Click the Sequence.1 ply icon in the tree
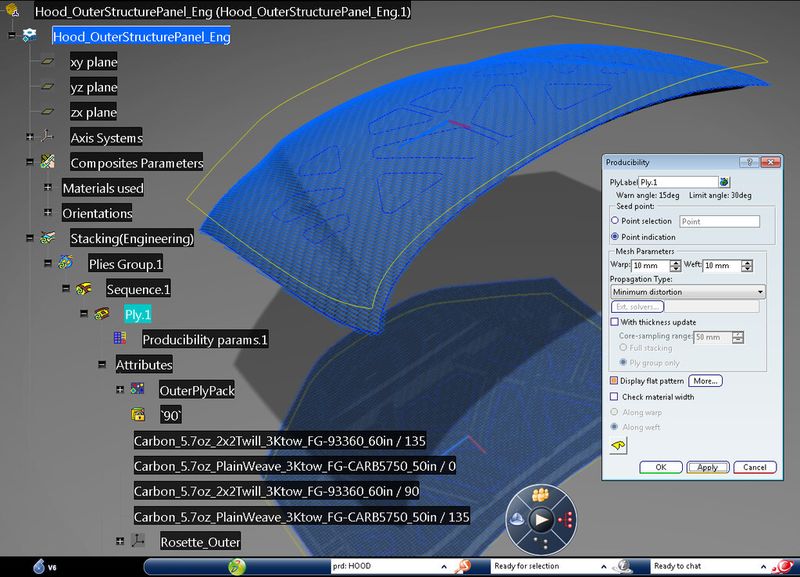 coord(82,289)
